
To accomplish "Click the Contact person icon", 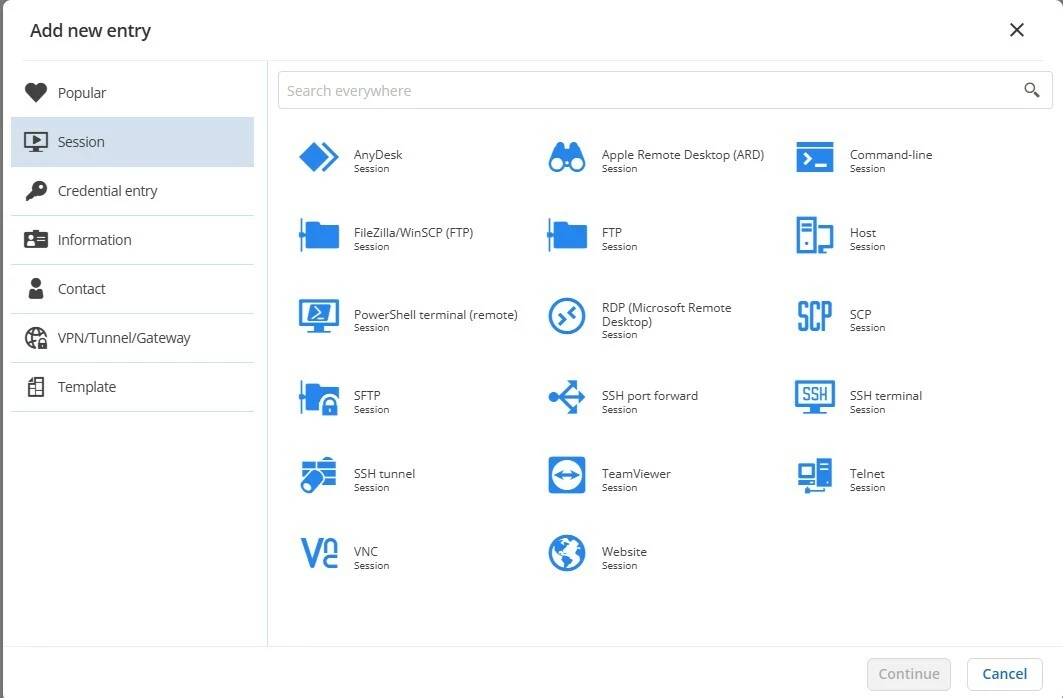I will [36, 288].
